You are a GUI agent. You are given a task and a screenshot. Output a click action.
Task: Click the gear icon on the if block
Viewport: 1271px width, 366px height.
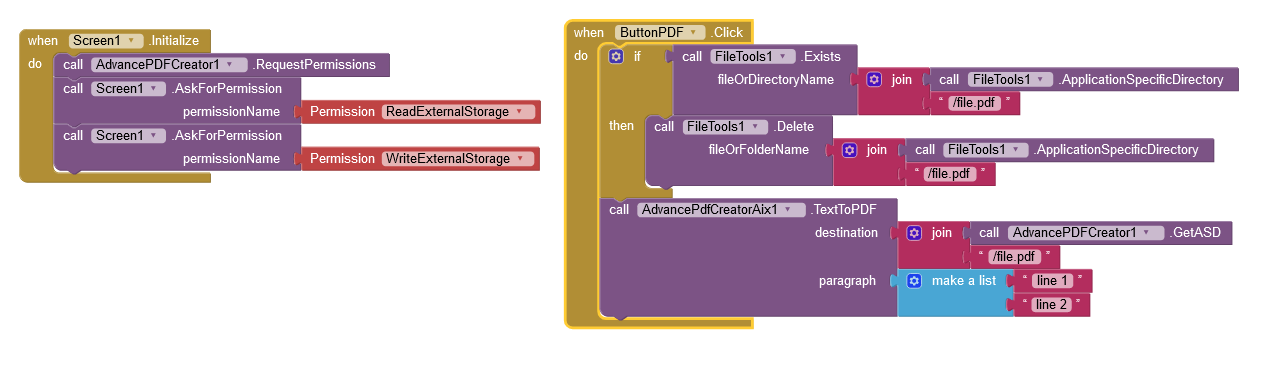point(617,57)
